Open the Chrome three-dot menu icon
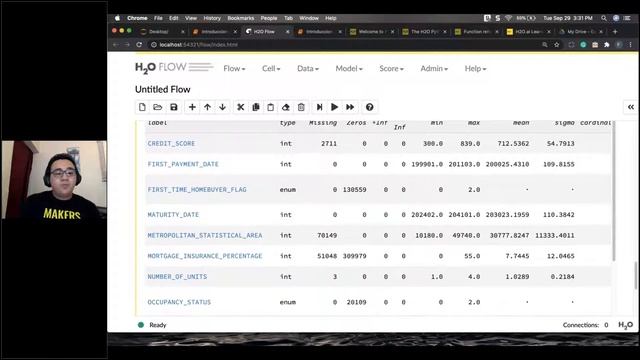 [x=631, y=45]
